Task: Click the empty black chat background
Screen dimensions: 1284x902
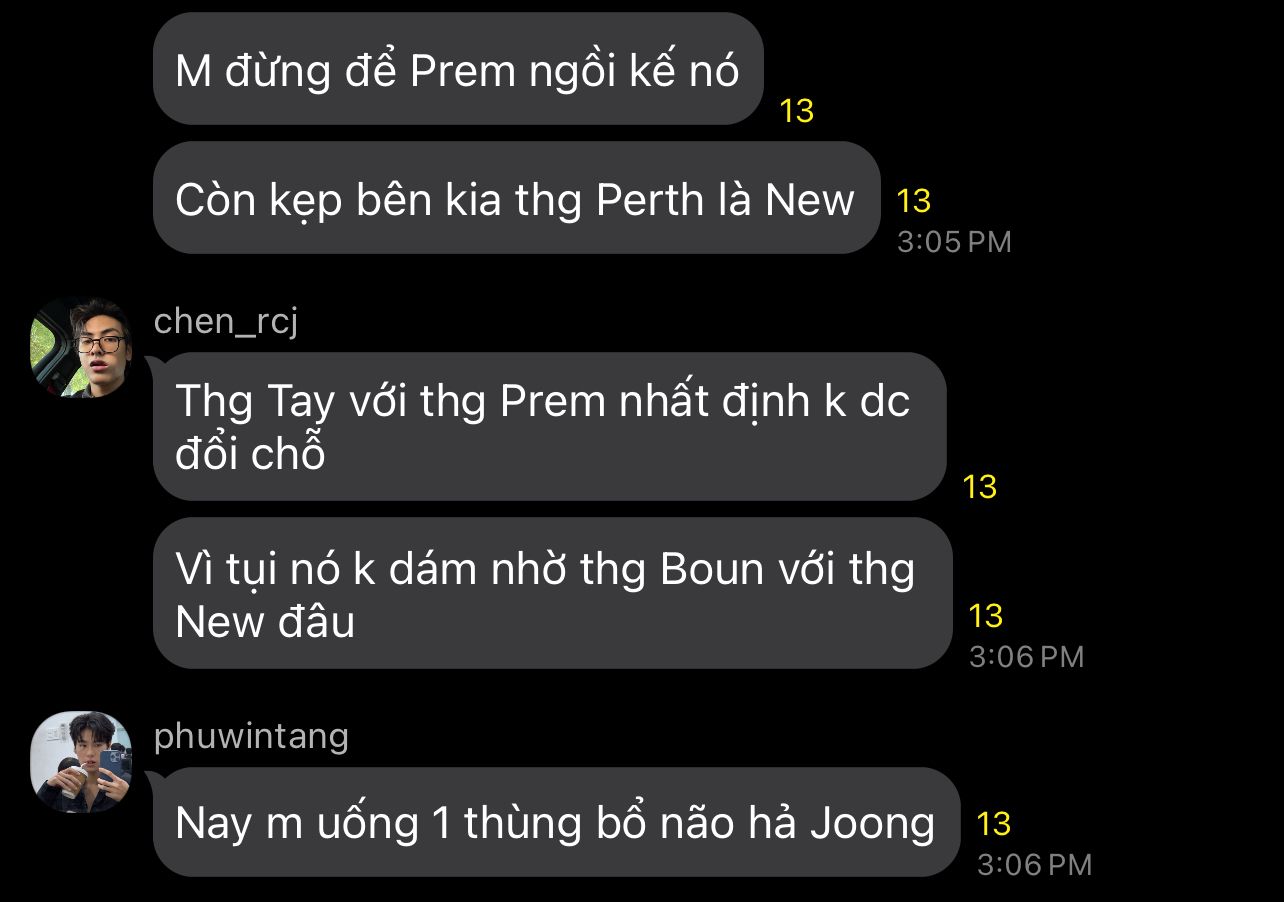Action: [x=1150, y=400]
